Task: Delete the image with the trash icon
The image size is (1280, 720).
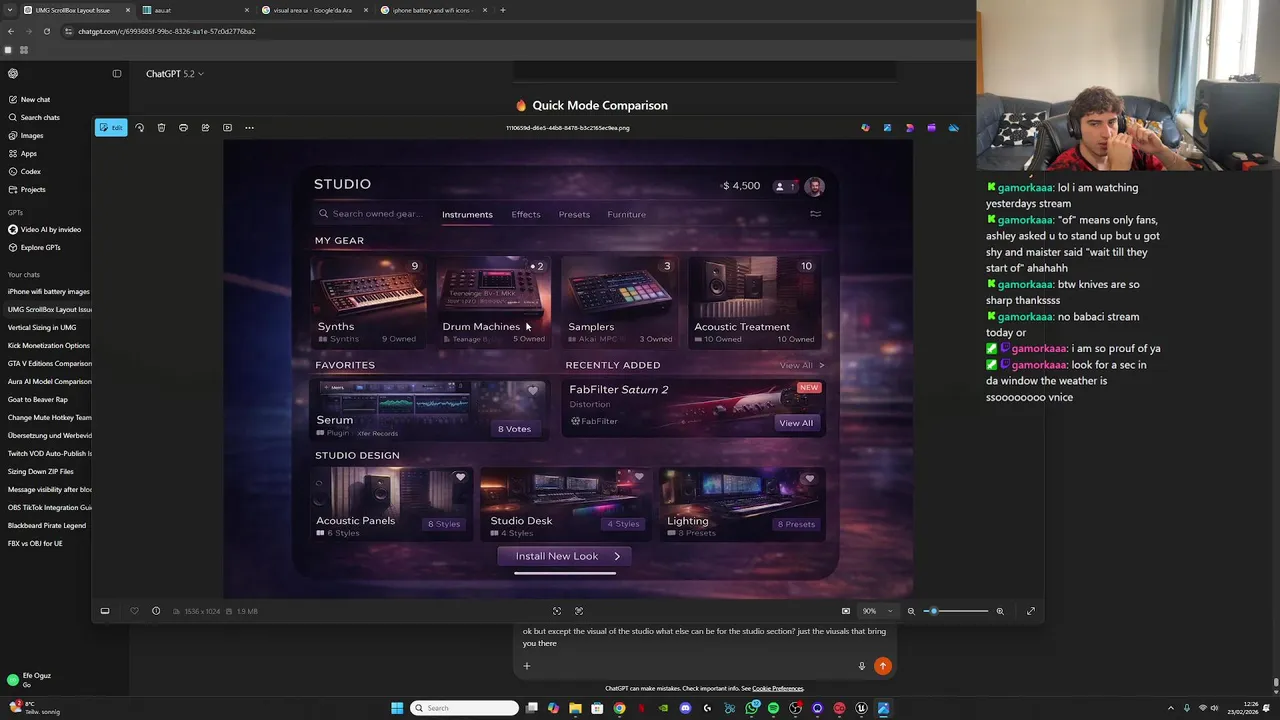Action: [x=161, y=128]
